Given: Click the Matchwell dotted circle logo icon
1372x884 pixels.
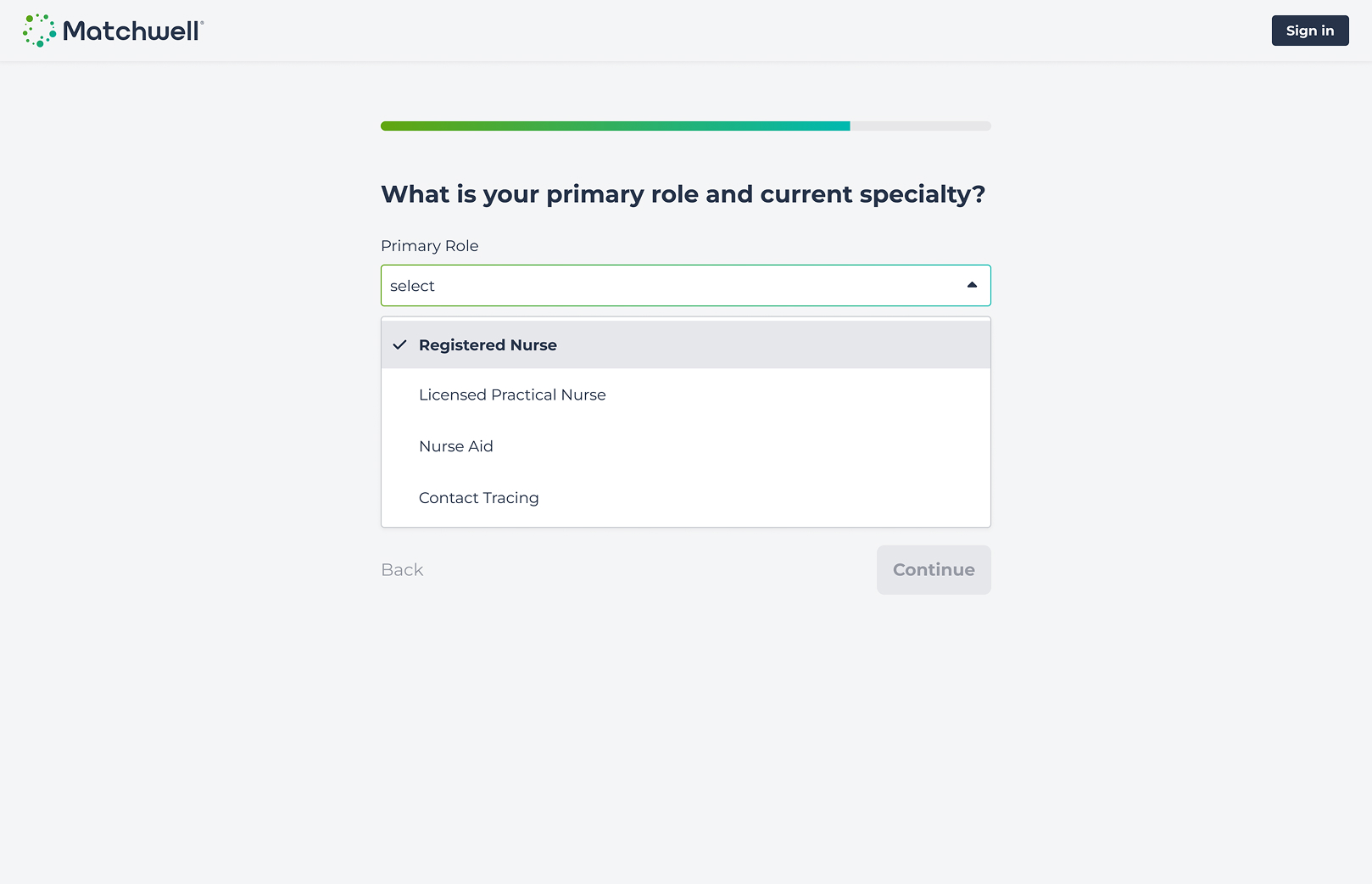Looking at the screenshot, I should click(39, 31).
